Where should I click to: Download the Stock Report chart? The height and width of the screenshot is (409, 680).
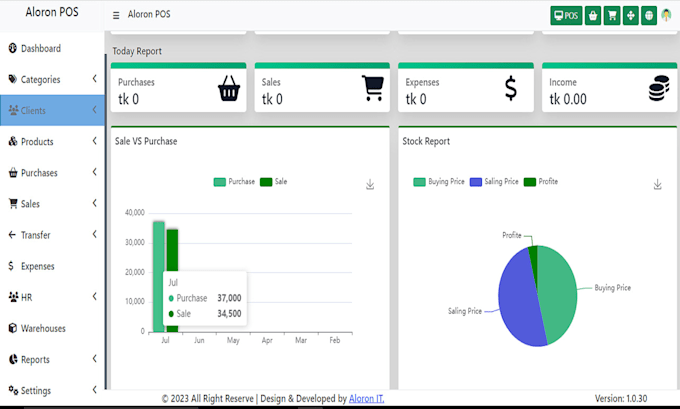click(657, 184)
